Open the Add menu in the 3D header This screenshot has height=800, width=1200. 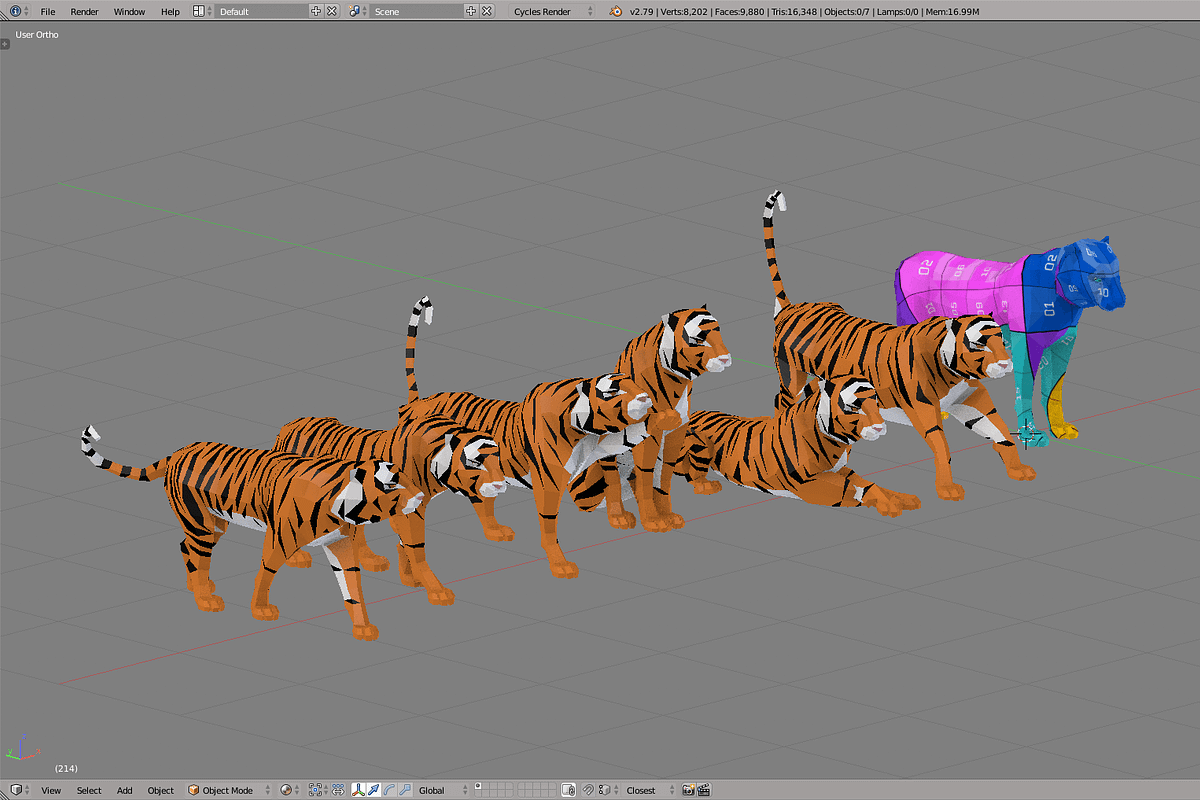[124, 790]
